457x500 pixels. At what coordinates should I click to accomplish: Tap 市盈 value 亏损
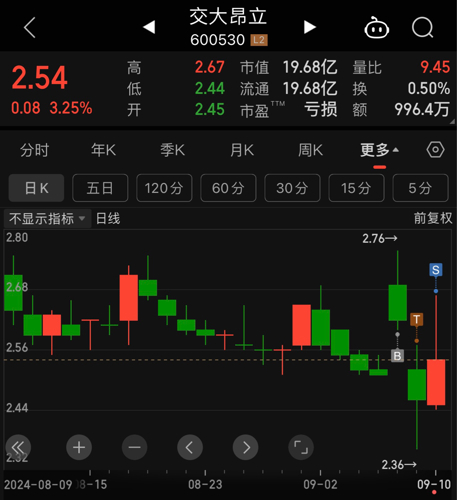point(321,110)
